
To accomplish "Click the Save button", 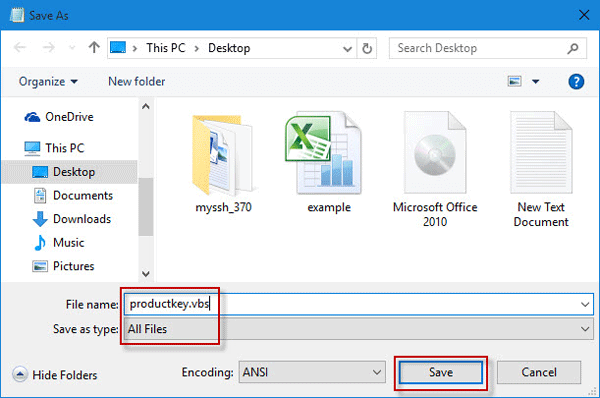I will pyautogui.click(x=441, y=372).
